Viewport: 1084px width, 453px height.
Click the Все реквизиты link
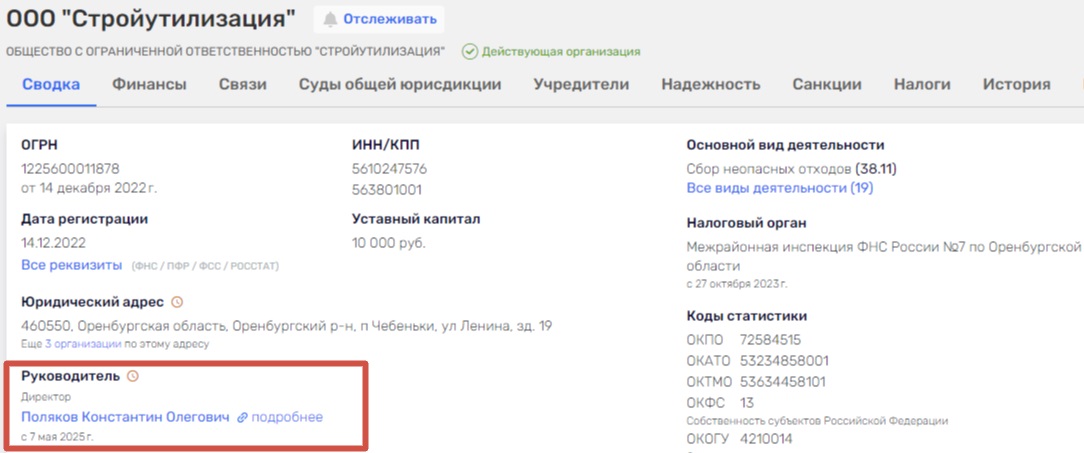click(x=71, y=265)
